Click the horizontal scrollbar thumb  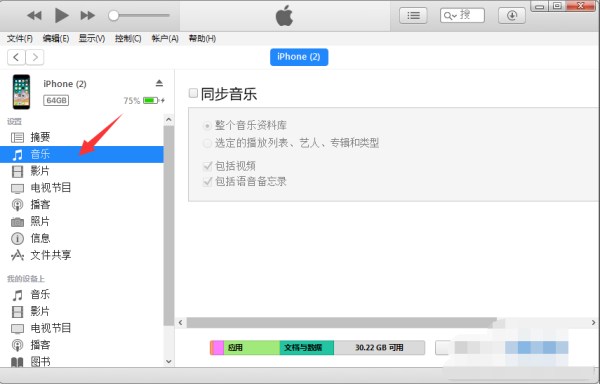pos(342,322)
